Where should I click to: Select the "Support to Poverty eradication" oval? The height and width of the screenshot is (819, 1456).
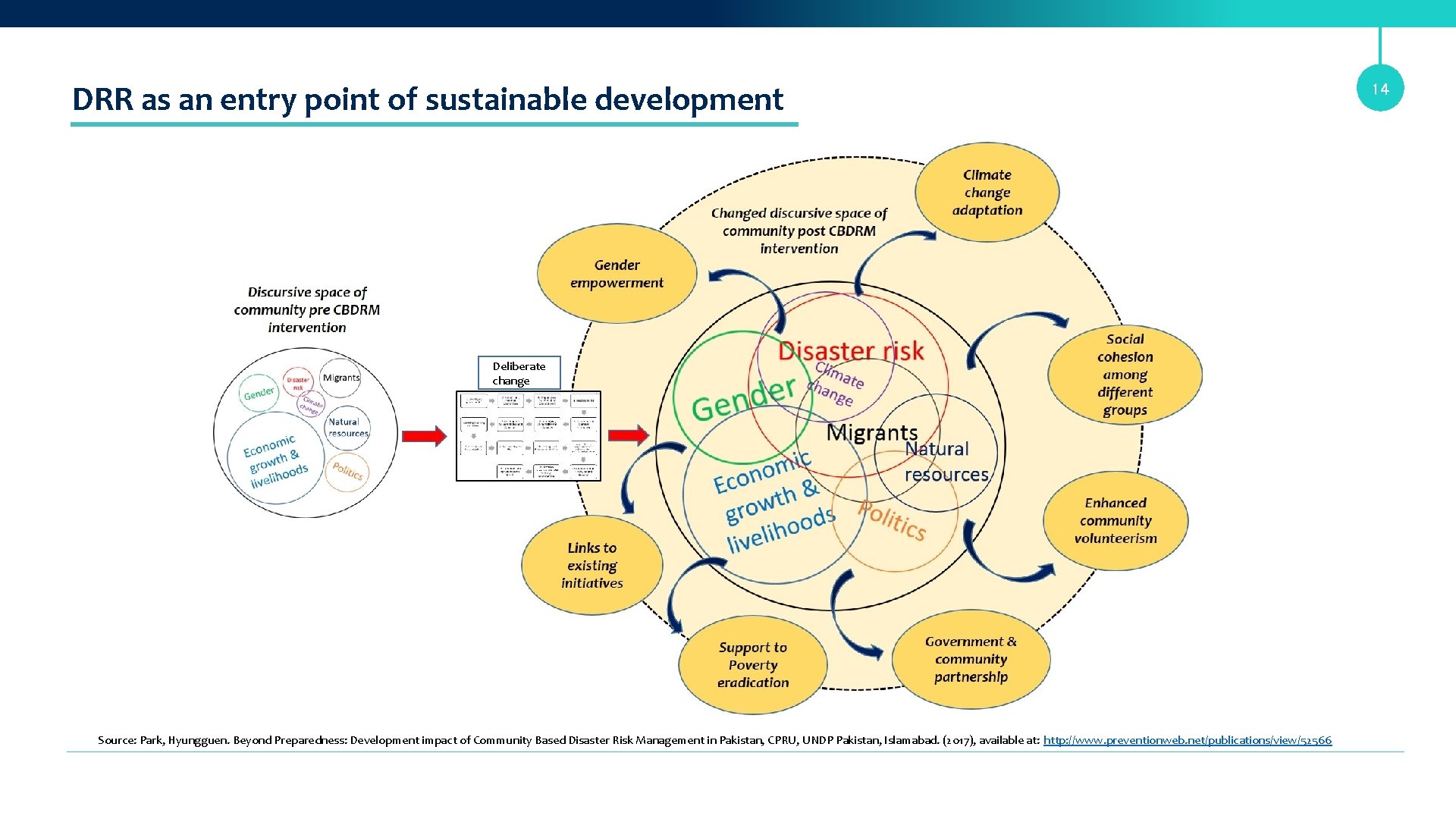[x=753, y=665]
